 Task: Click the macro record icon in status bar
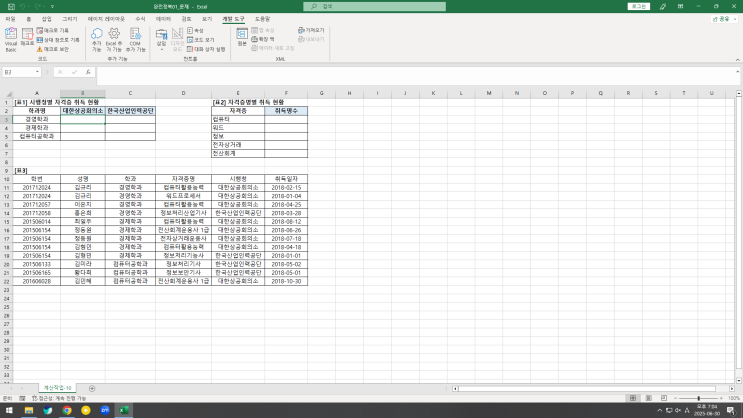point(22,399)
